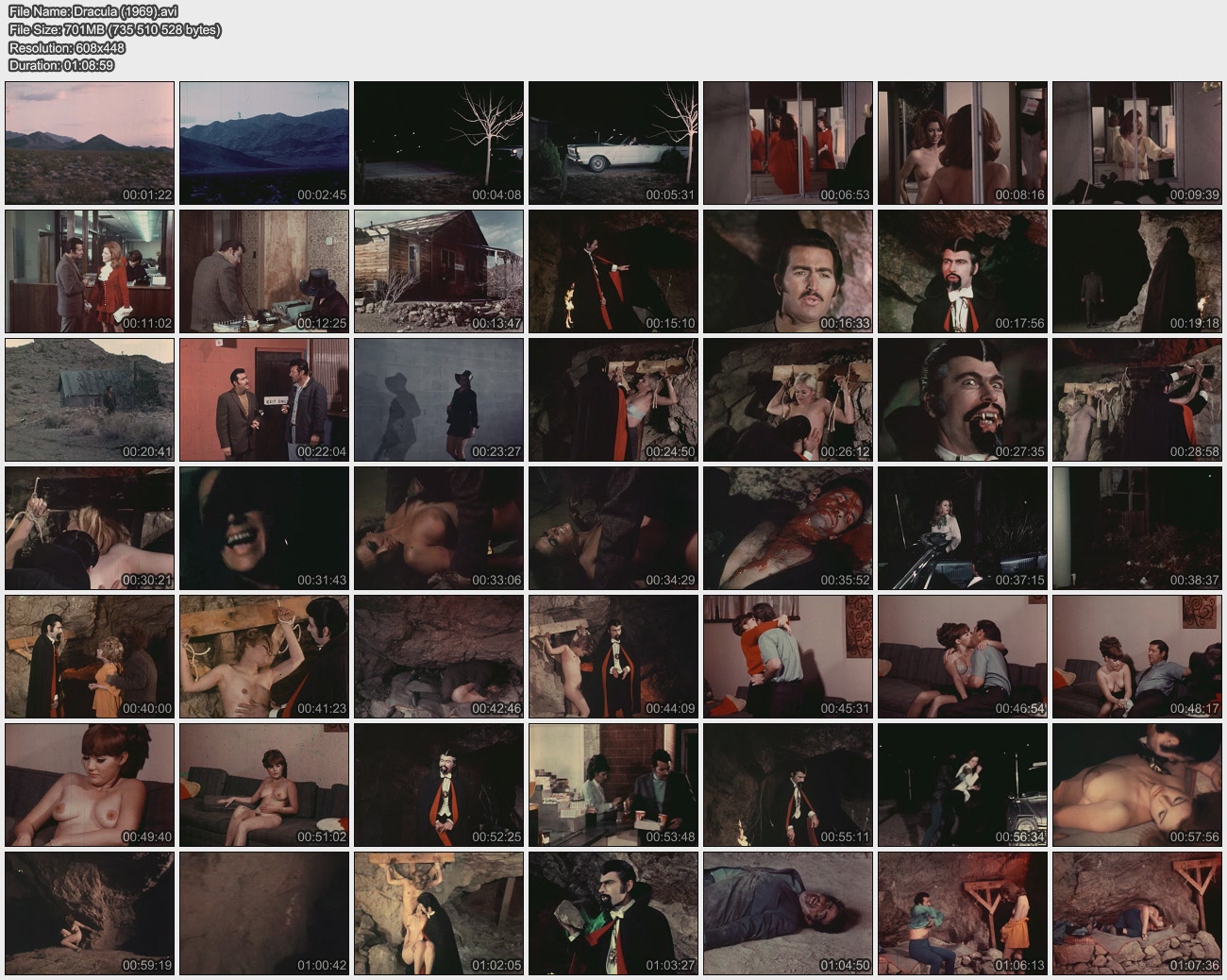Open the two men talking frame at 00:22:04
The image size is (1227, 980).
(x=264, y=399)
